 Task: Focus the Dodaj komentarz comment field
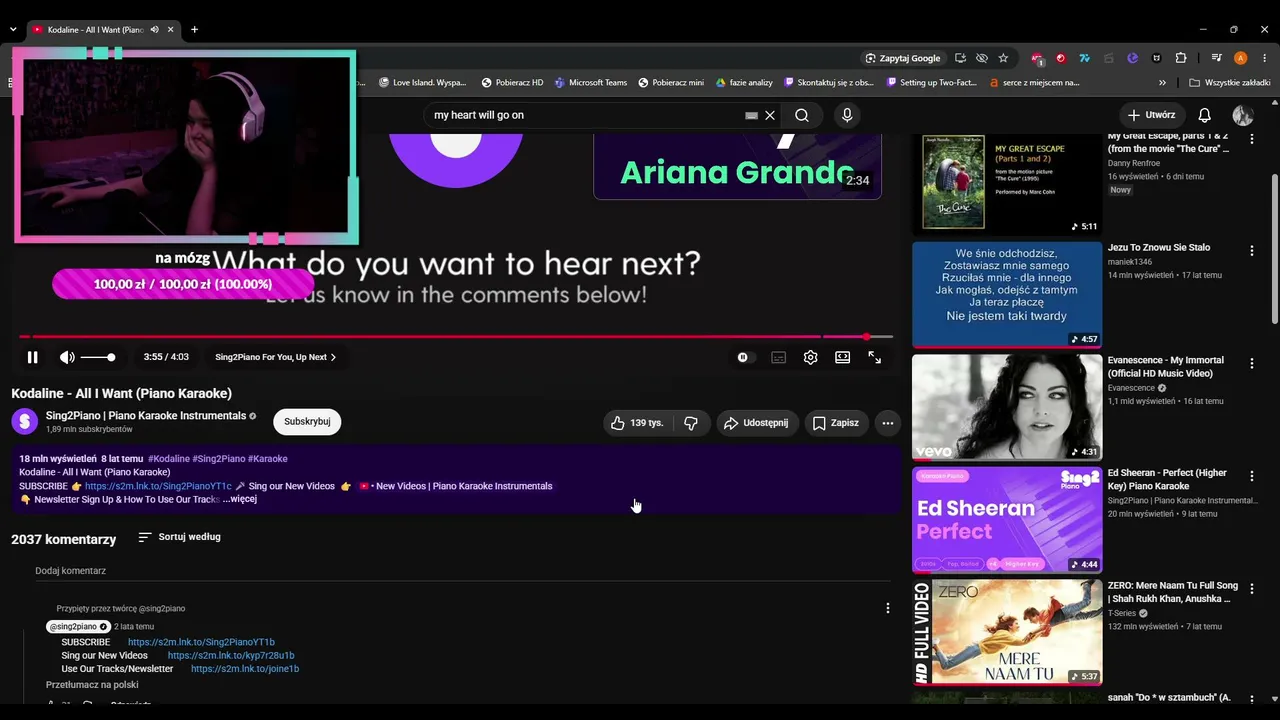pos(462,571)
